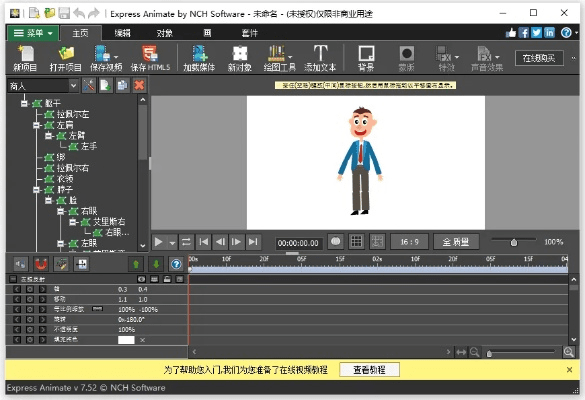
Task: Toggle keyframe on the 不透明度 row
Action: coord(30,329)
